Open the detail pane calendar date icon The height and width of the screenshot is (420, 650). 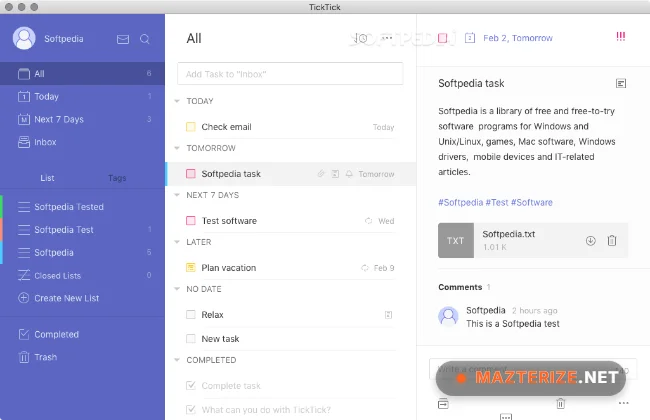coord(470,38)
